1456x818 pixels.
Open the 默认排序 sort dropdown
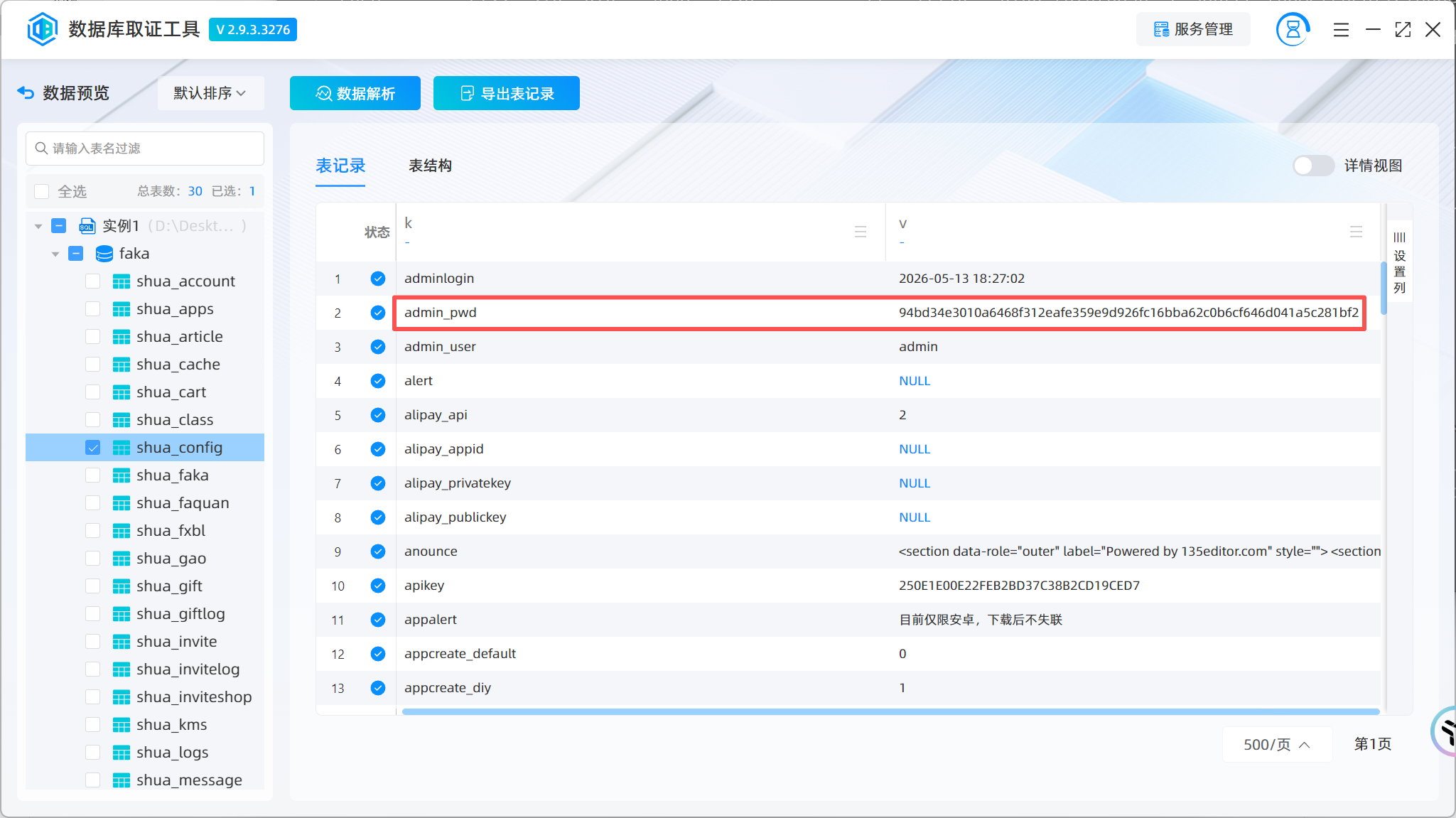click(210, 93)
